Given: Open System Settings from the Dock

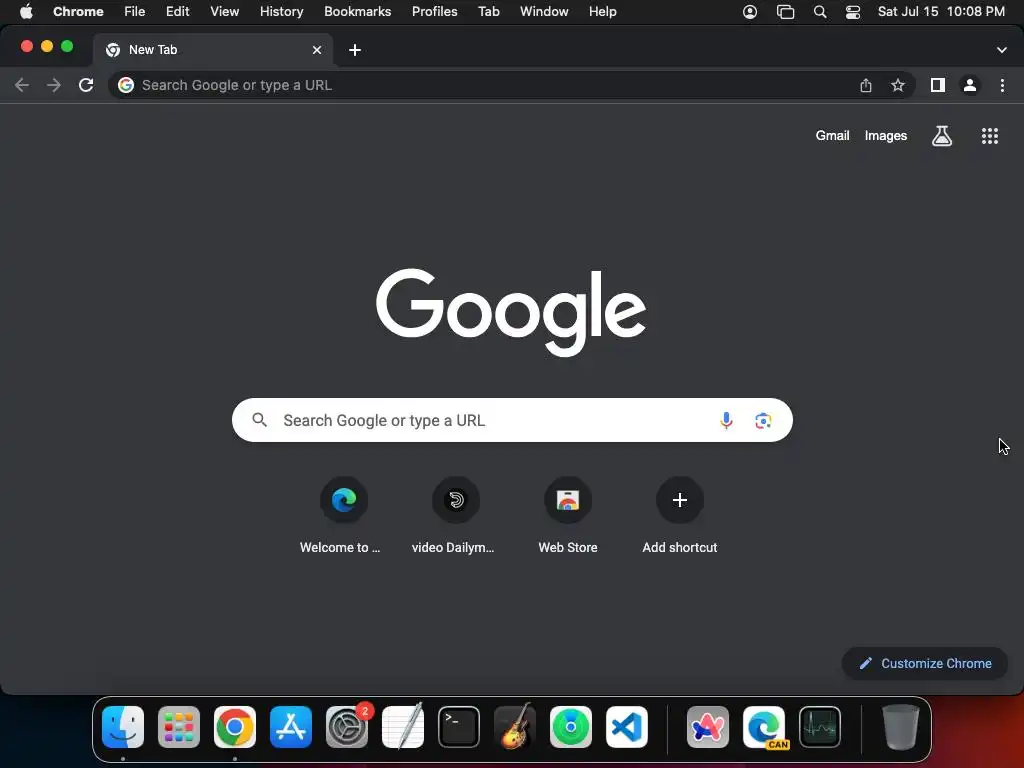Looking at the screenshot, I should pyautogui.click(x=347, y=727).
